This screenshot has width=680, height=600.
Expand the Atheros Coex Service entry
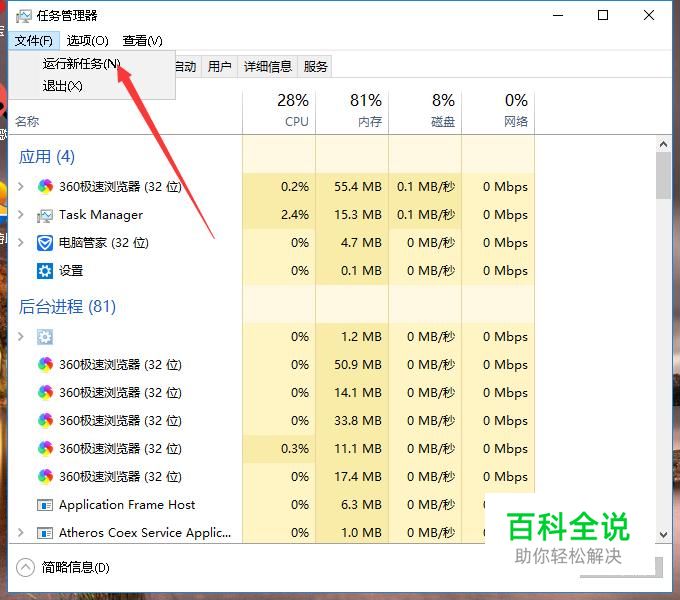20,532
